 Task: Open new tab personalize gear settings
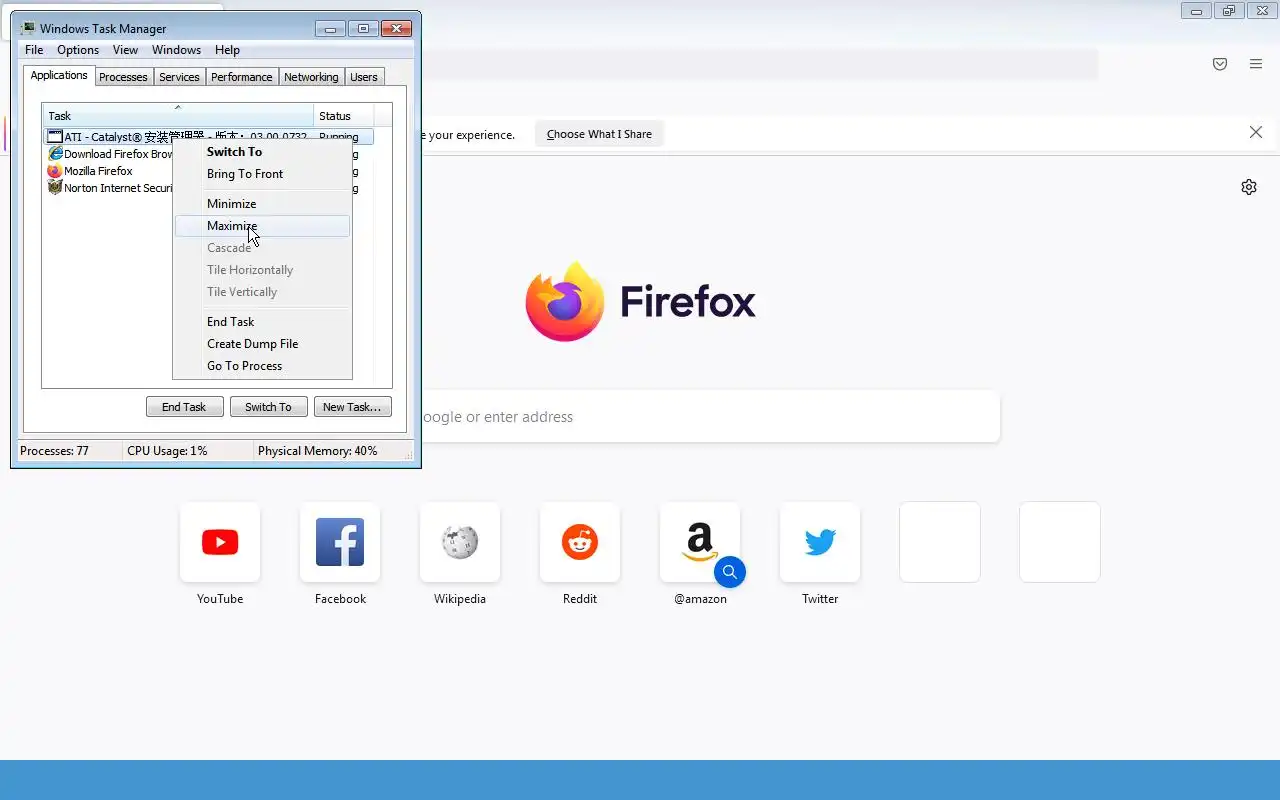pyautogui.click(x=1249, y=187)
